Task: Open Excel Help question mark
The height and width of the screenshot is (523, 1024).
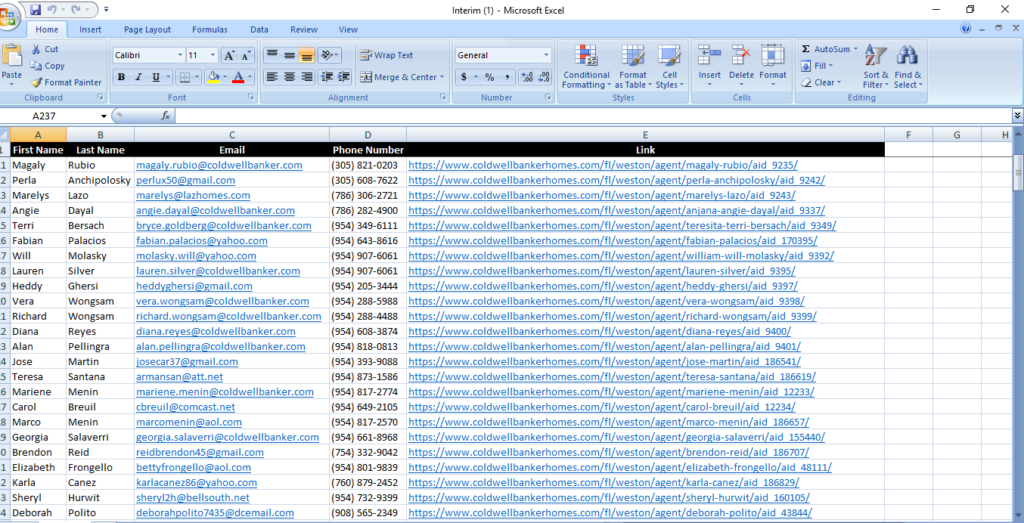Action: pyautogui.click(x=965, y=29)
